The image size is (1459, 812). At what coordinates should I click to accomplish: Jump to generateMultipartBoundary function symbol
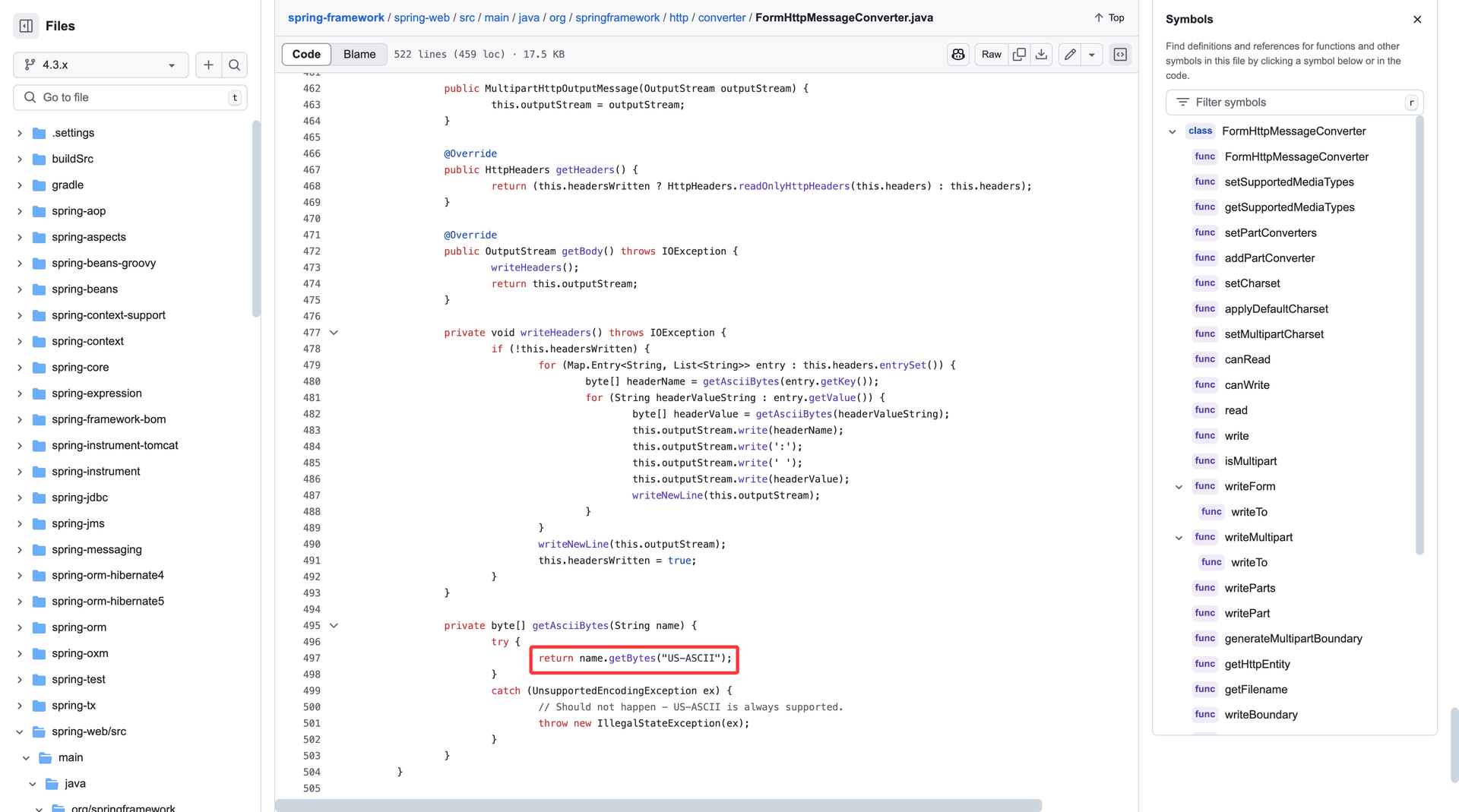(1293, 639)
